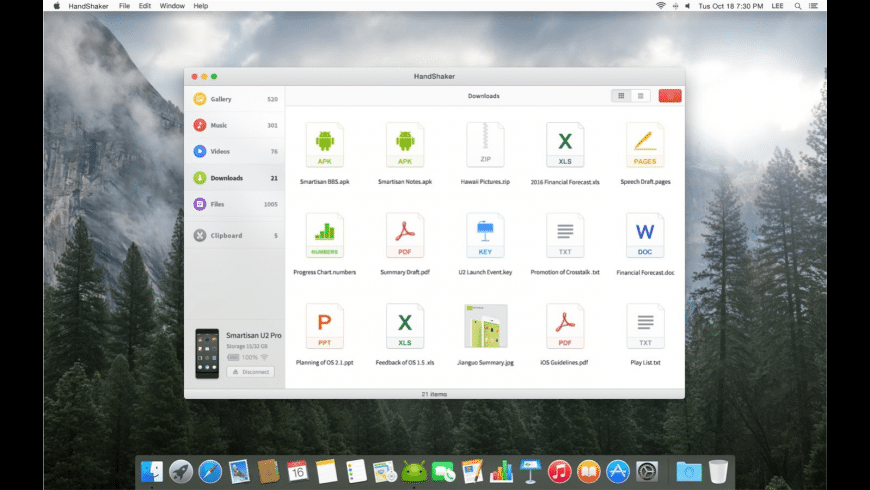Select Smartisan Notes.apk file icon
Image resolution: width=870 pixels, height=490 pixels.
pyautogui.click(x=404, y=145)
